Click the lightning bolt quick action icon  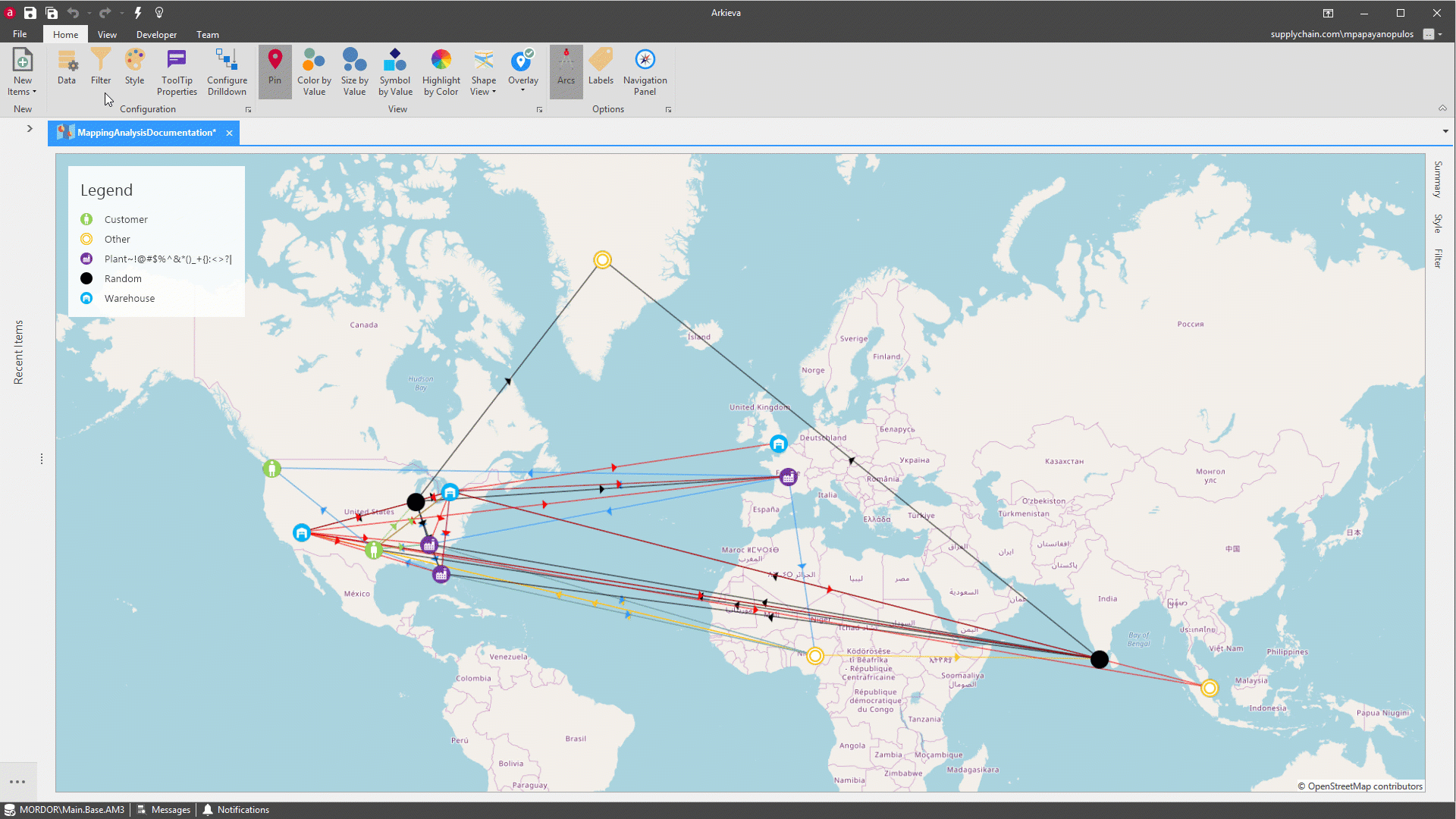138,13
